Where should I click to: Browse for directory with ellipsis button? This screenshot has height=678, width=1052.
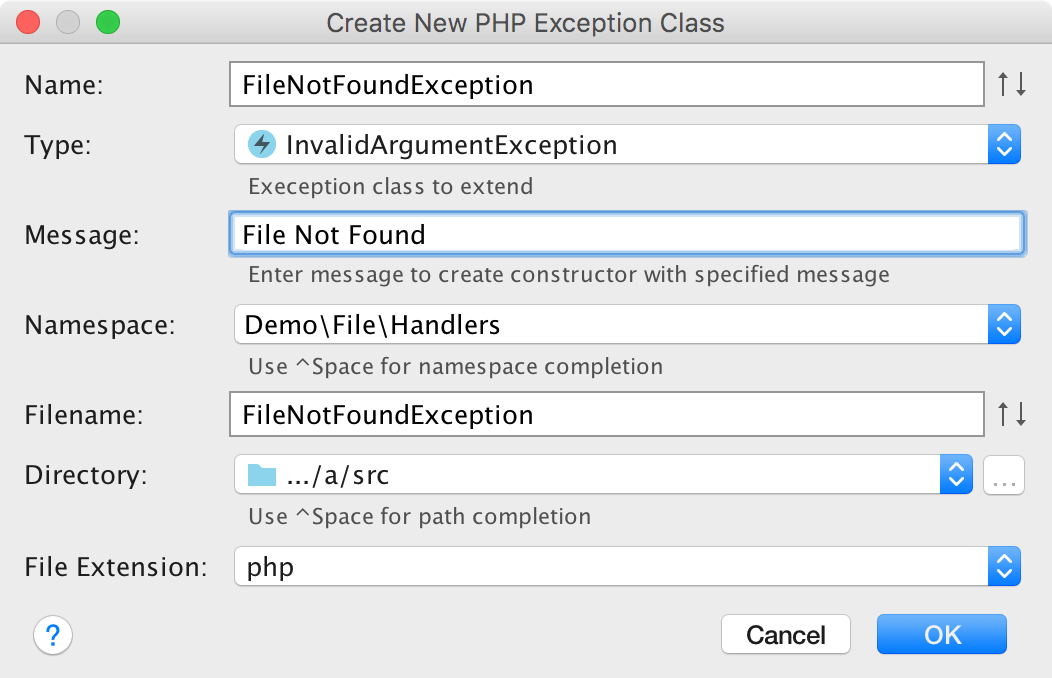point(1003,475)
